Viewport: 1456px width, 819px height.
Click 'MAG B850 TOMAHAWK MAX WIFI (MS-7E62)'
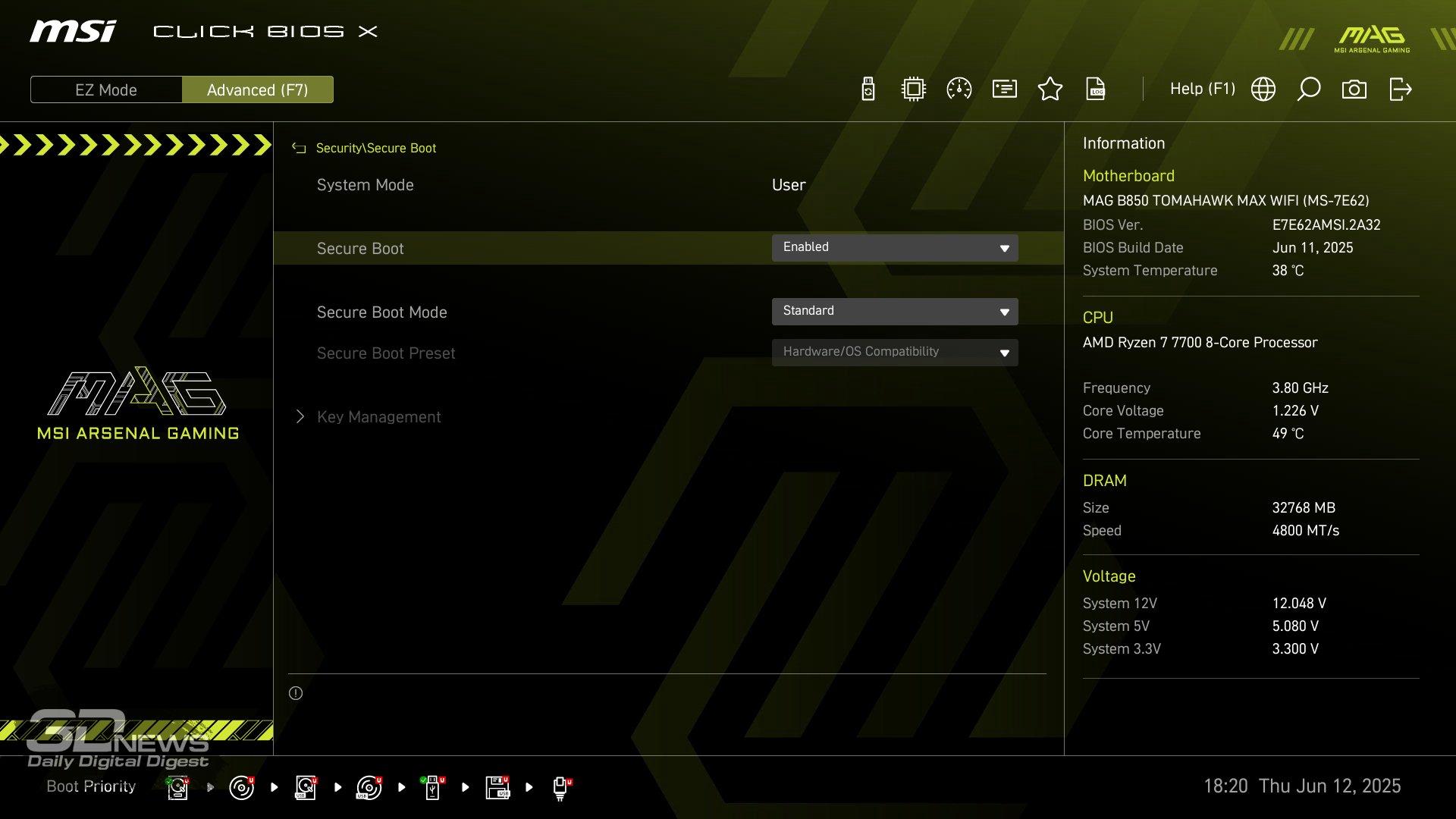point(1226,201)
